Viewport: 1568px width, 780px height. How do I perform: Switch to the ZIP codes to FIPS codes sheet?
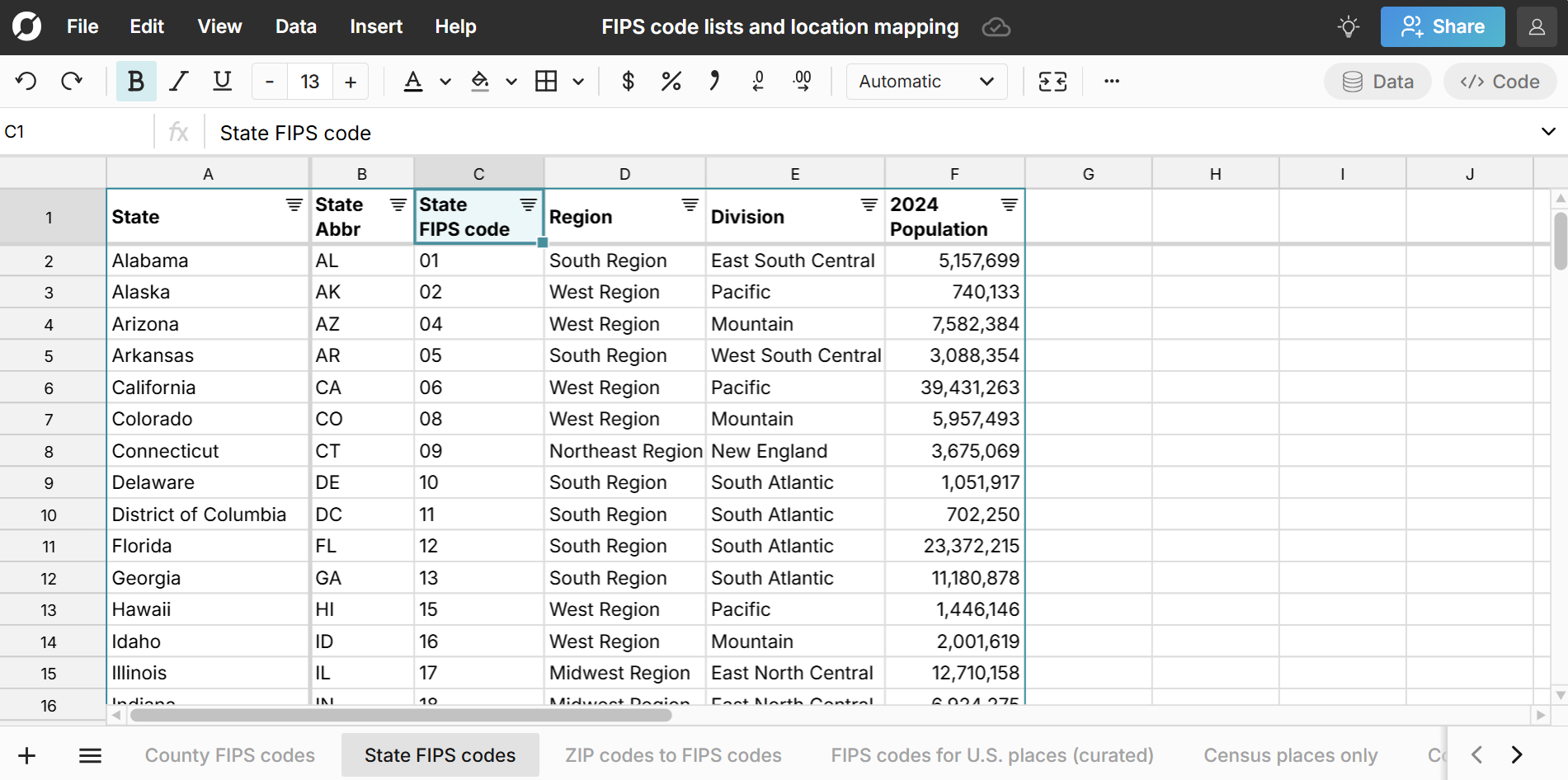coord(672,754)
